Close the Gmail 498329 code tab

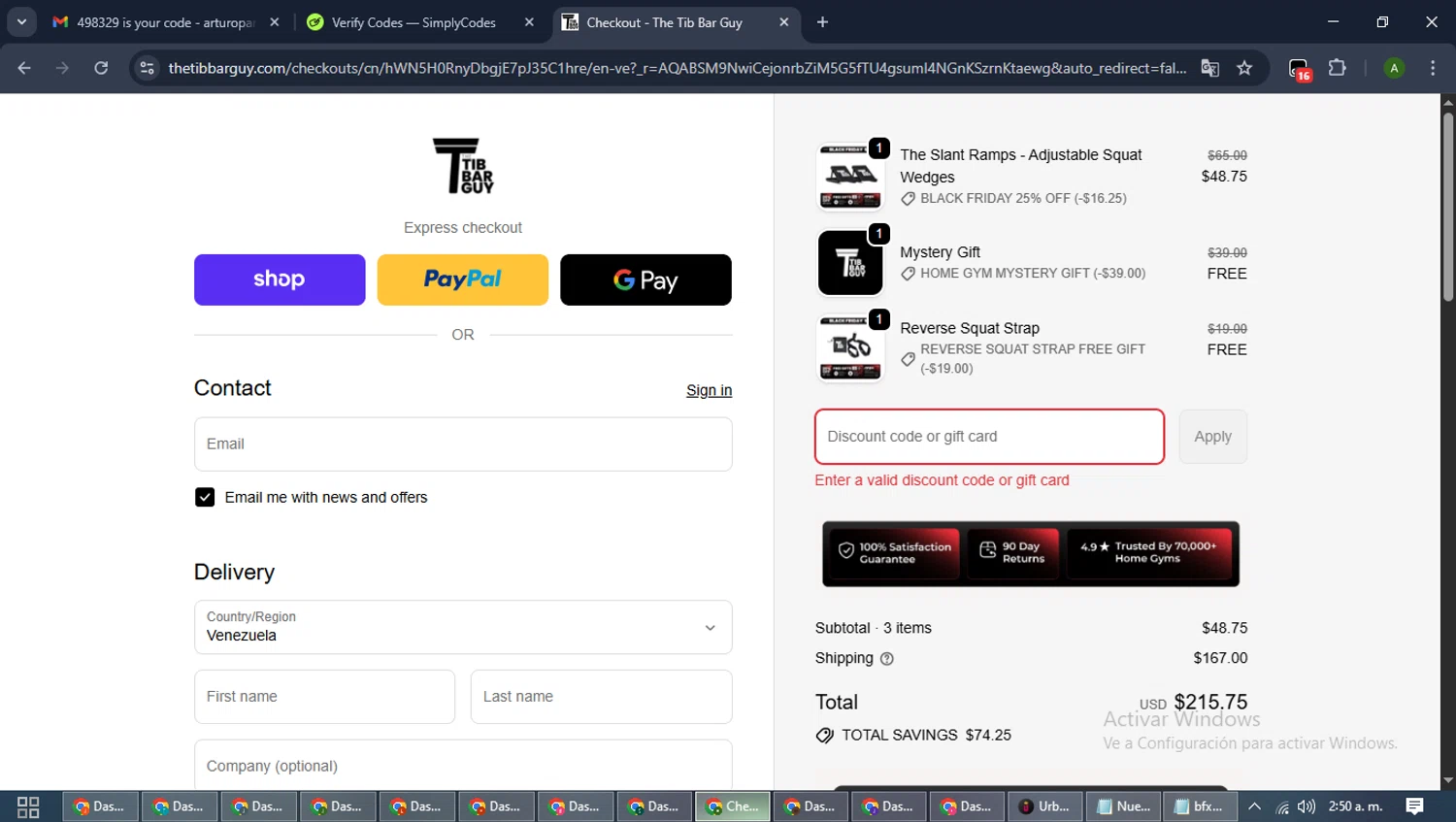point(275,21)
